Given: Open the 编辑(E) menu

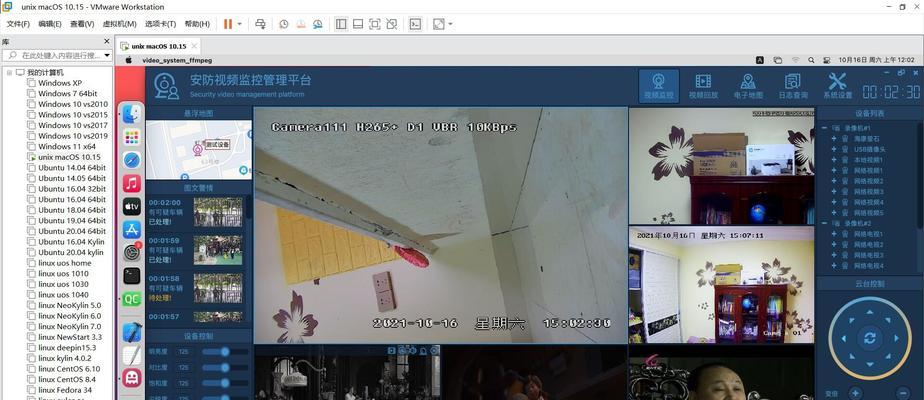Looking at the screenshot, I should [50, 24].
